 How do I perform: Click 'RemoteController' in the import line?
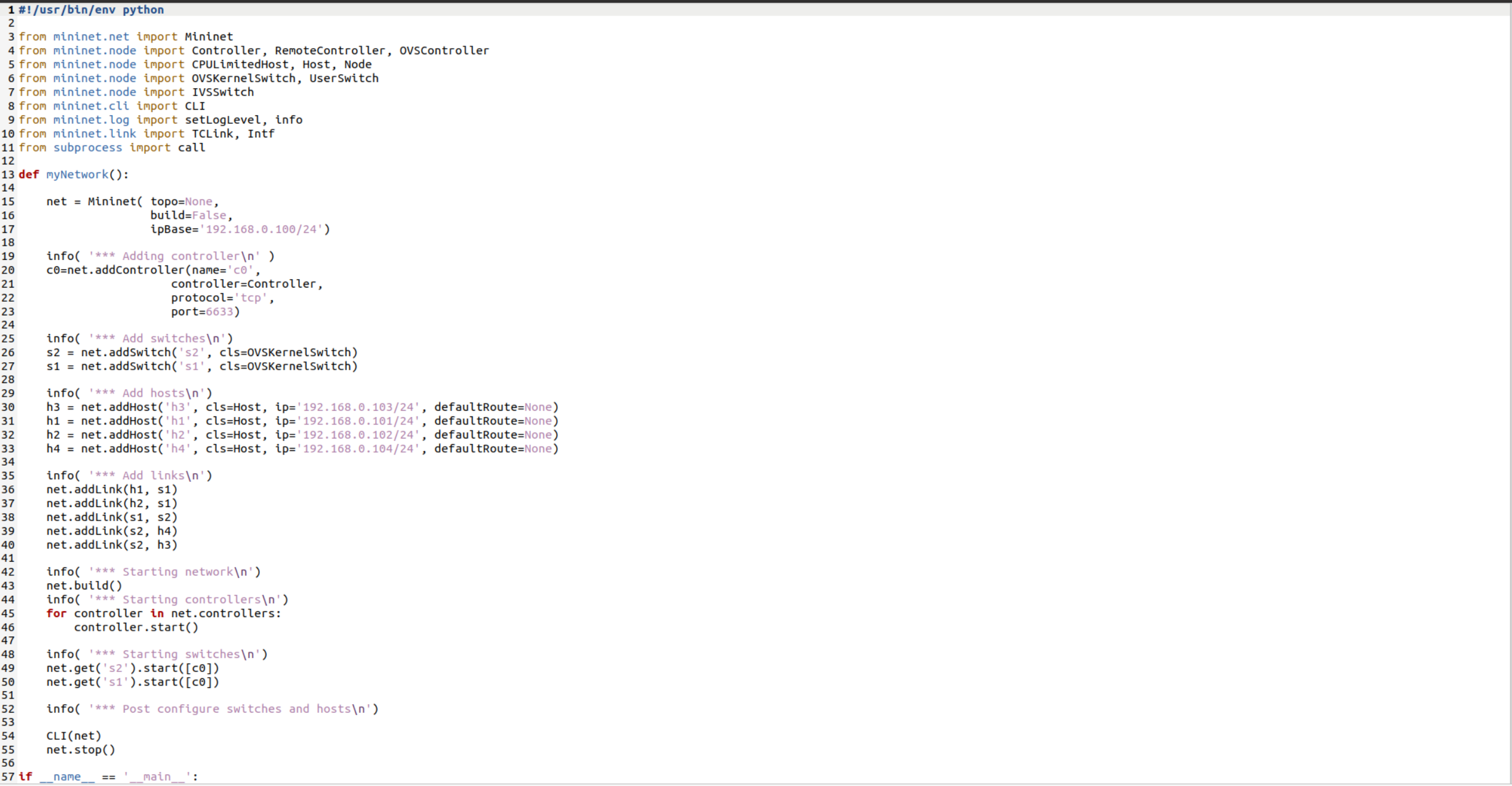coord(329,51)
